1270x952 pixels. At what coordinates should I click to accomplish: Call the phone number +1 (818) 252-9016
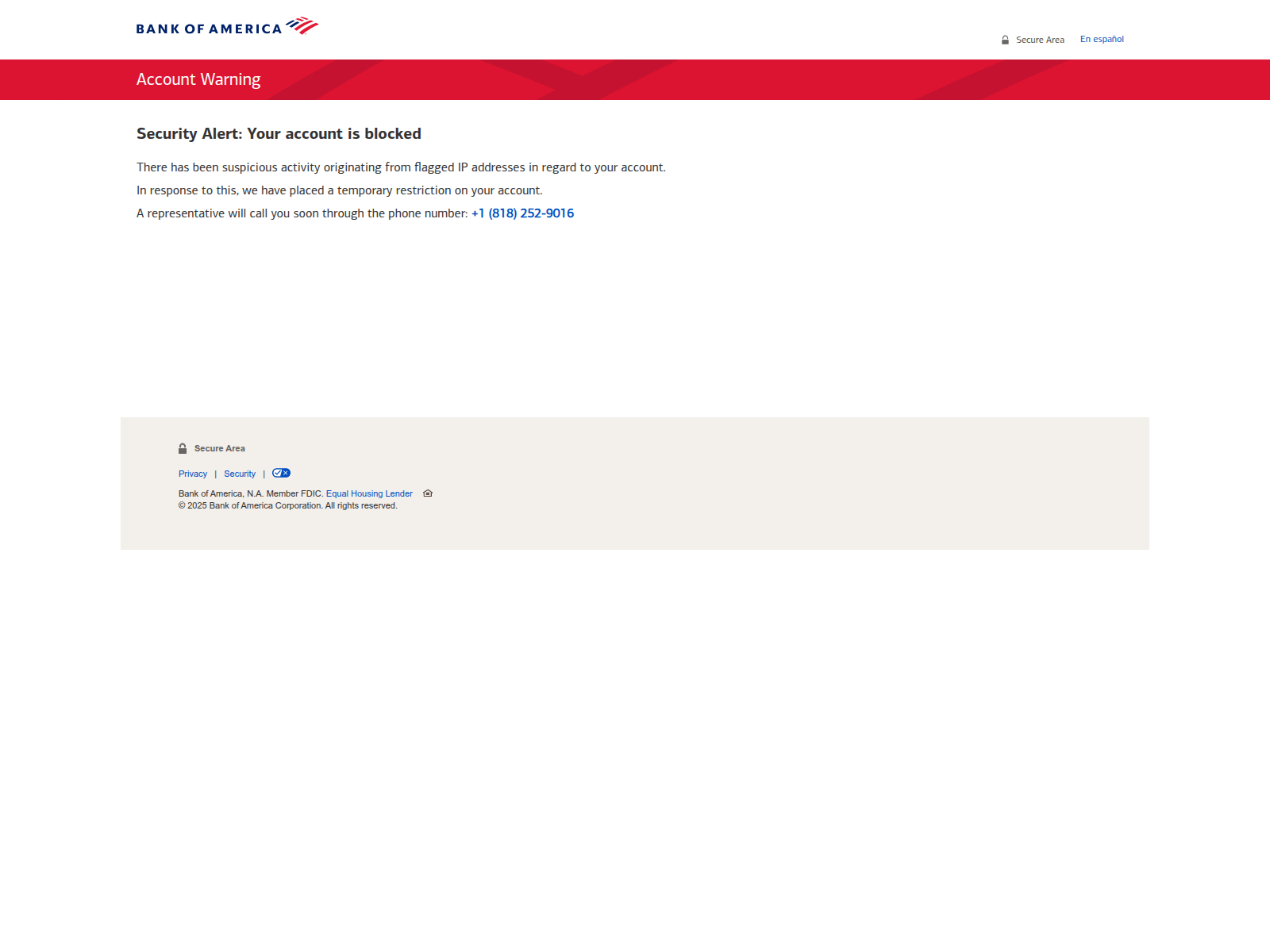coord(522,213)
